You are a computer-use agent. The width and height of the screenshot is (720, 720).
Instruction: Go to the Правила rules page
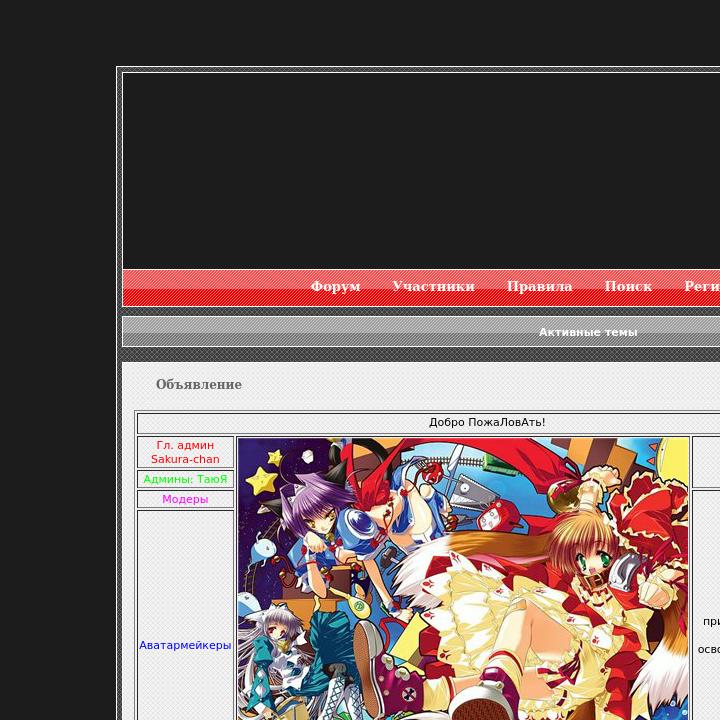tap(540, 286)
